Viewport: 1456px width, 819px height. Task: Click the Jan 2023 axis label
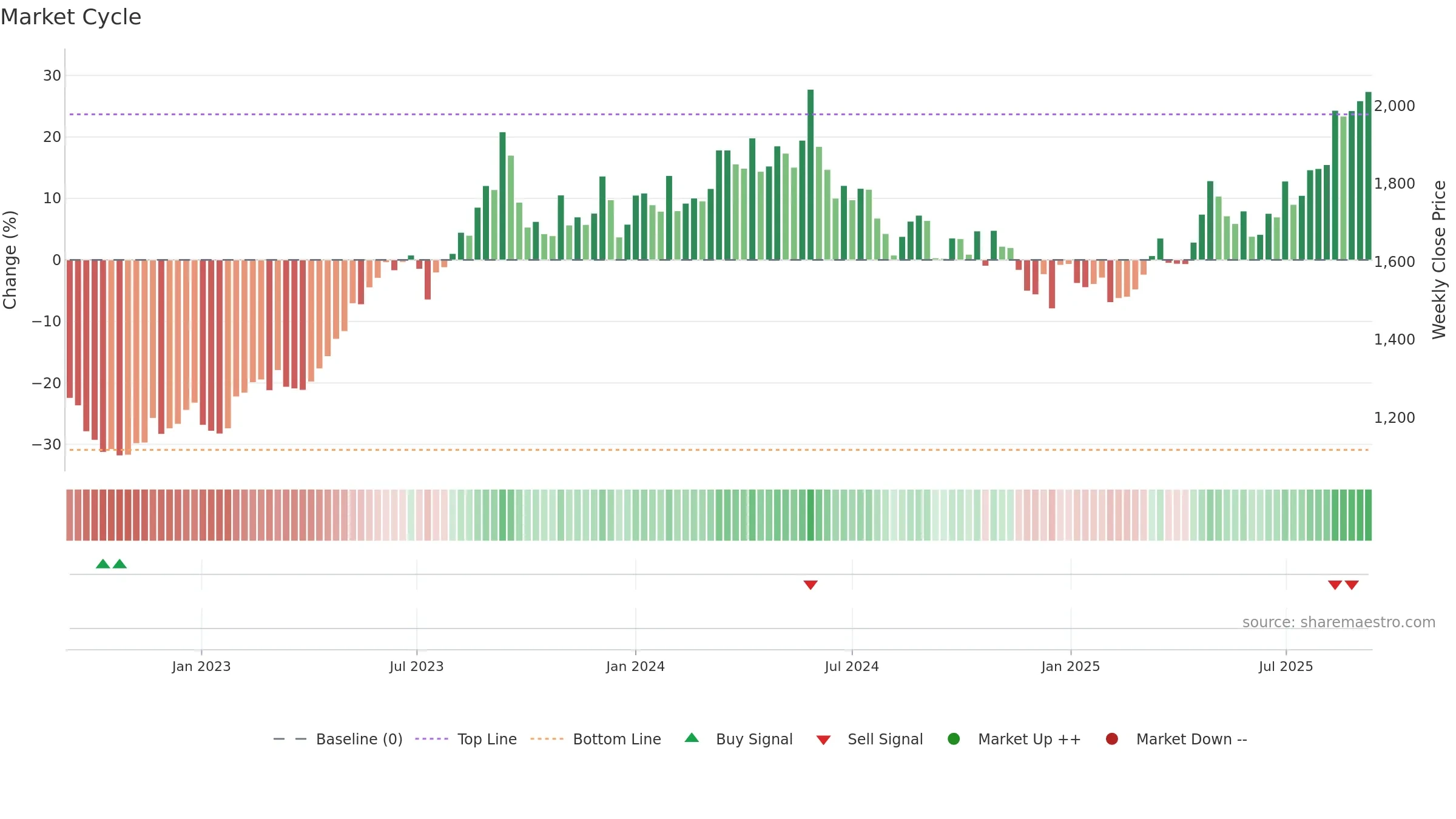pos(201,666)
